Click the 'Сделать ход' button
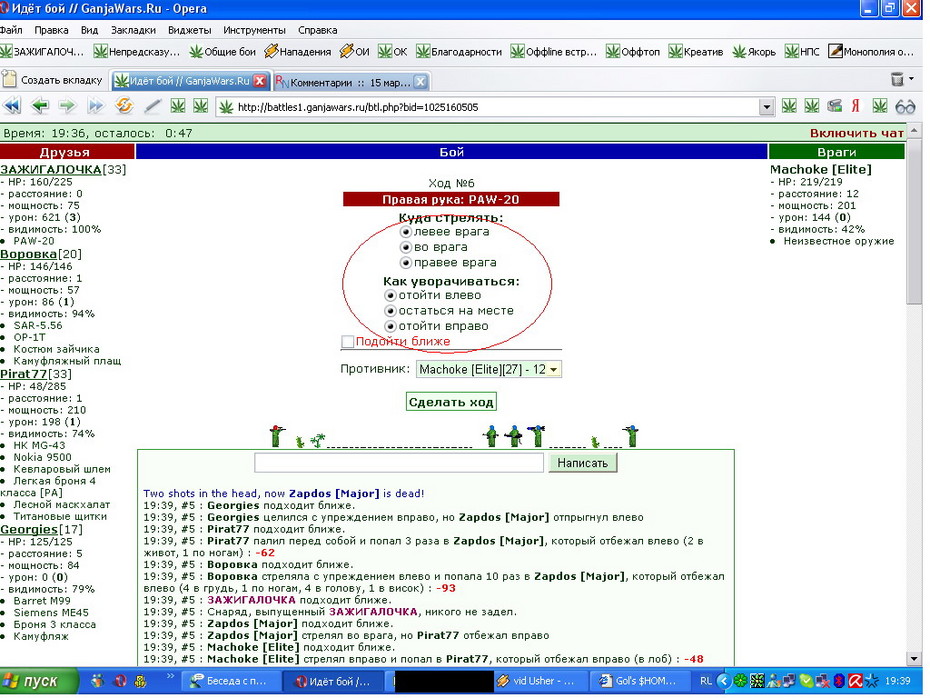 point(451,402)
